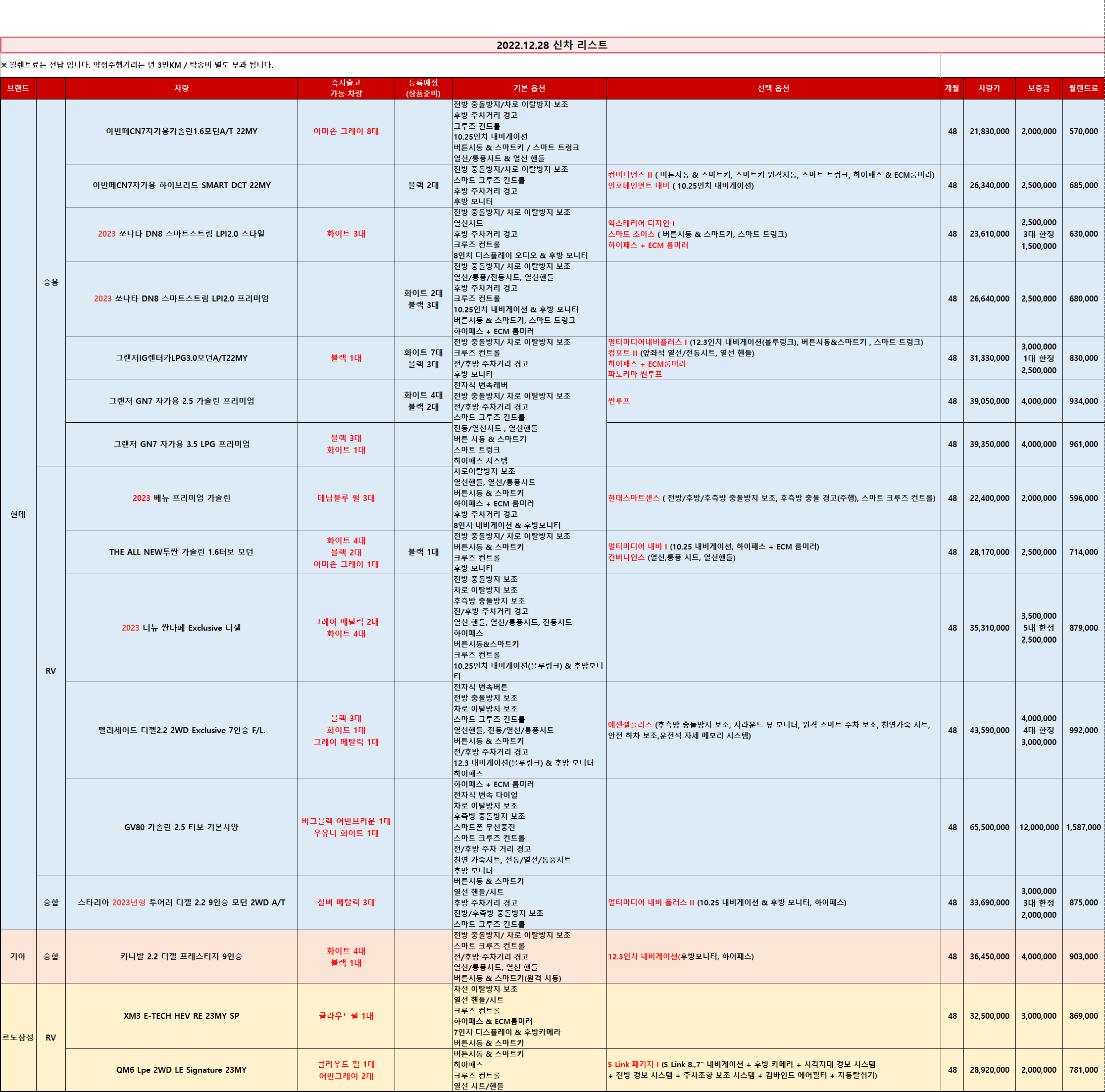
Task: Select '그랜저 GN7 자가용 3.5 LPG 프리미엄'
Action: point(181,444)
